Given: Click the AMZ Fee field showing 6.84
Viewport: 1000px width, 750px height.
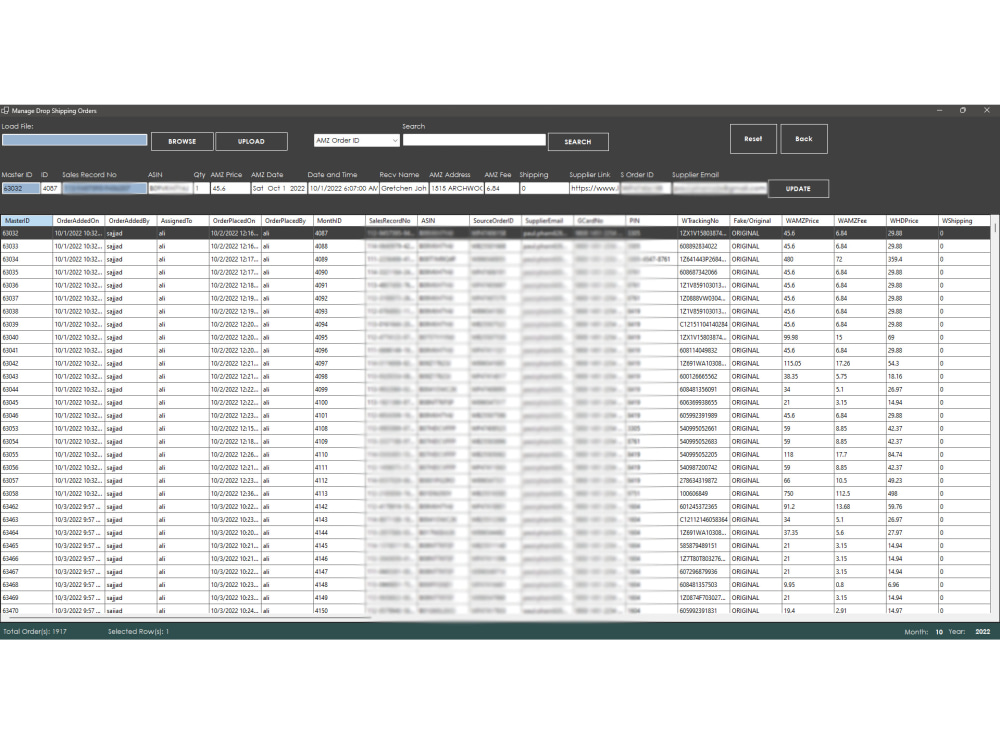Looking at the screenshot, I should 501,188.
